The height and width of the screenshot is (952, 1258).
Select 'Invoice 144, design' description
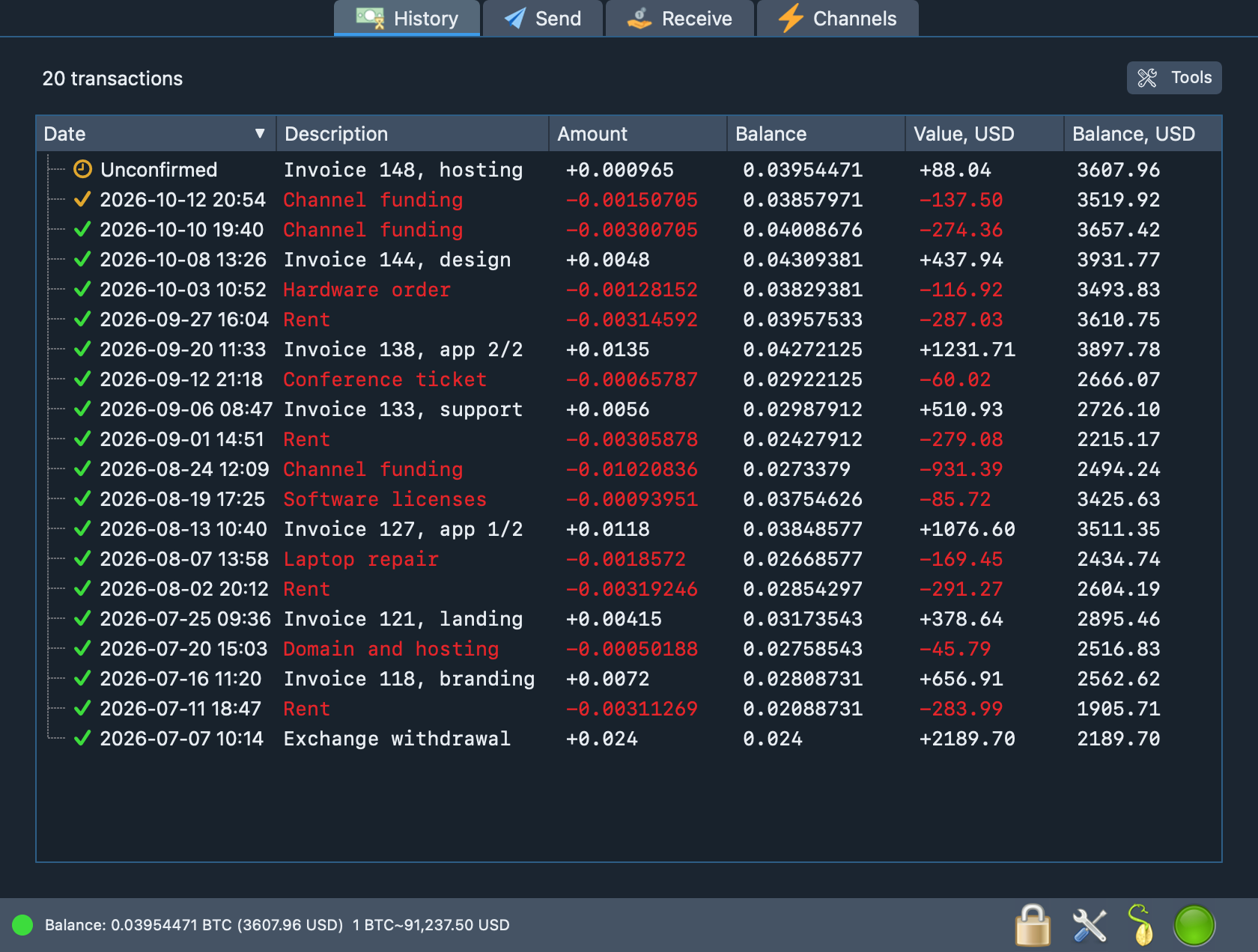tap(397, 260)
